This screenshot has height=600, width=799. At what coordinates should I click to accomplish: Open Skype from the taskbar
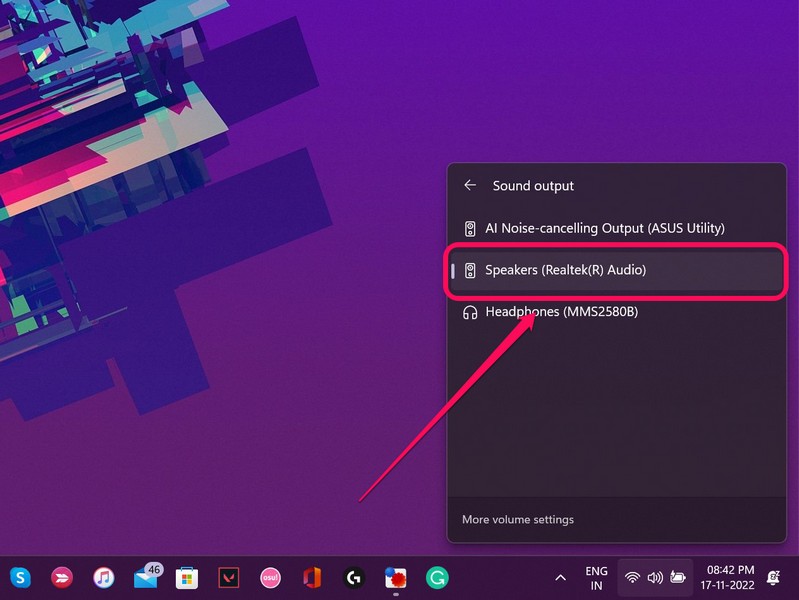(x=20, y=577)
